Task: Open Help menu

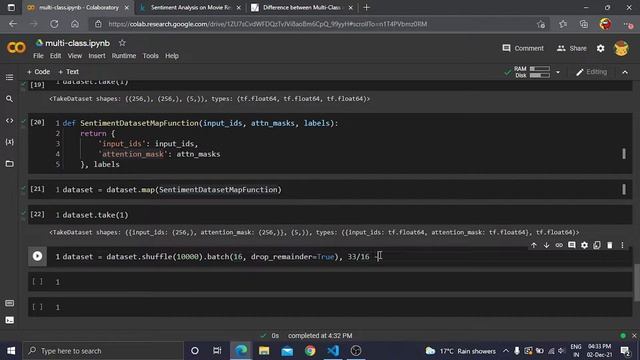Action: (172, 56)
